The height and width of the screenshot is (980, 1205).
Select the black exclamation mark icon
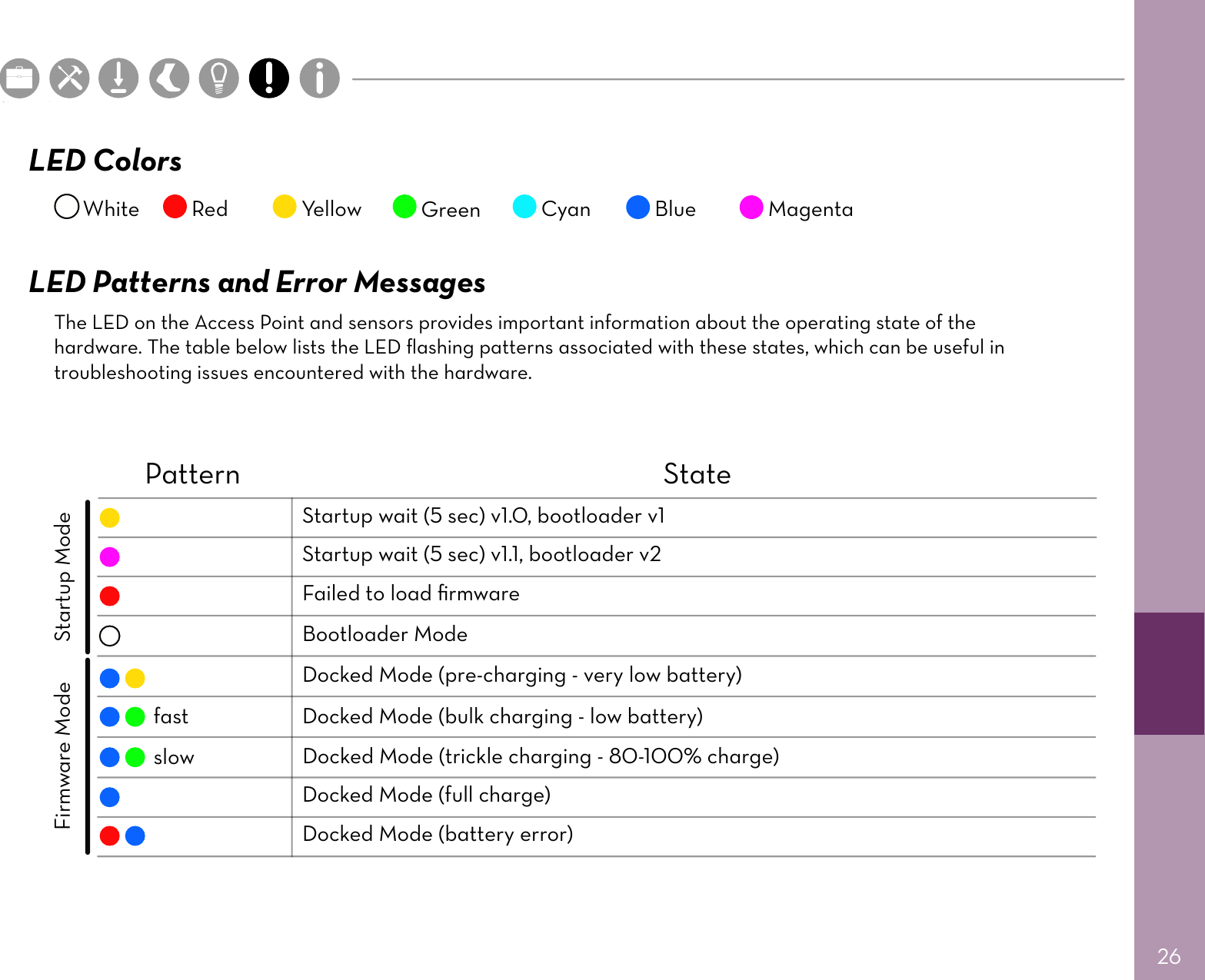tap(269, 78)
